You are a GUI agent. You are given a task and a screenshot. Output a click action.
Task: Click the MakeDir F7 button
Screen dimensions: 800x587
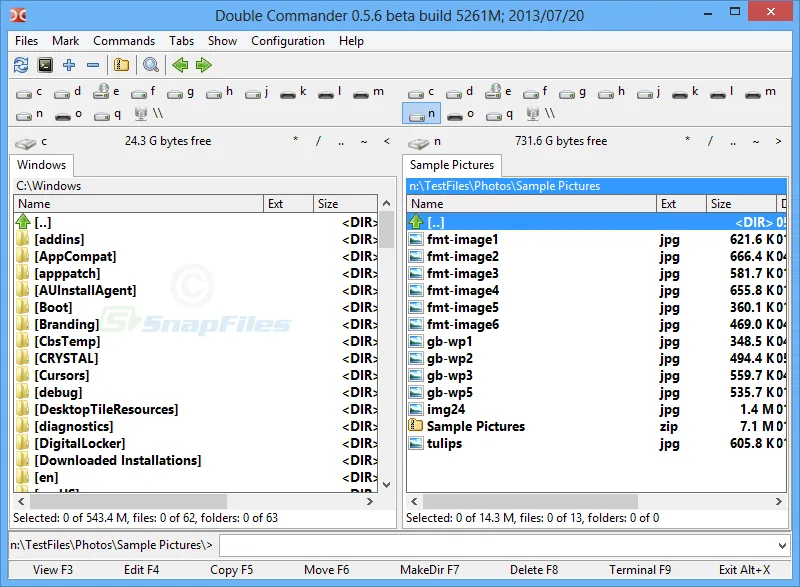pyautogui.click(x=430, y=570)
